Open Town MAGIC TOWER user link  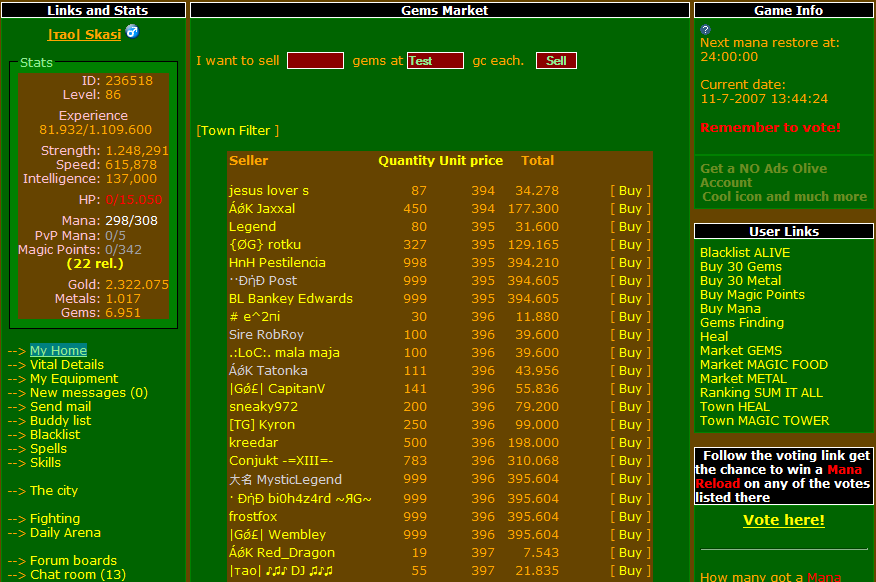tap(764, 421)
